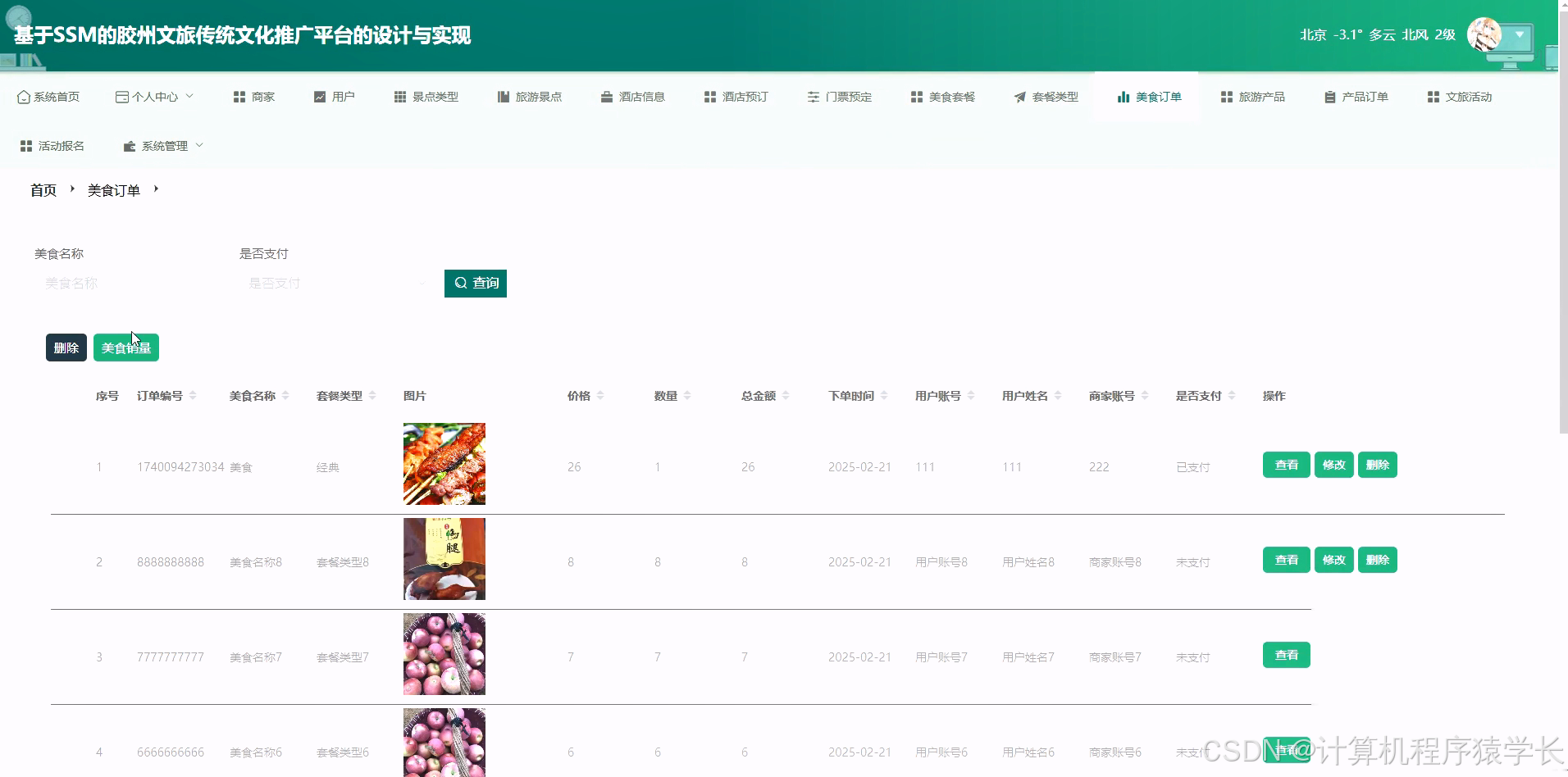Image resolution: width=1568 pixels, height=777 pixels.
Task: Click the 美食订单 chart icon
Action: [x=1122, y=96]
